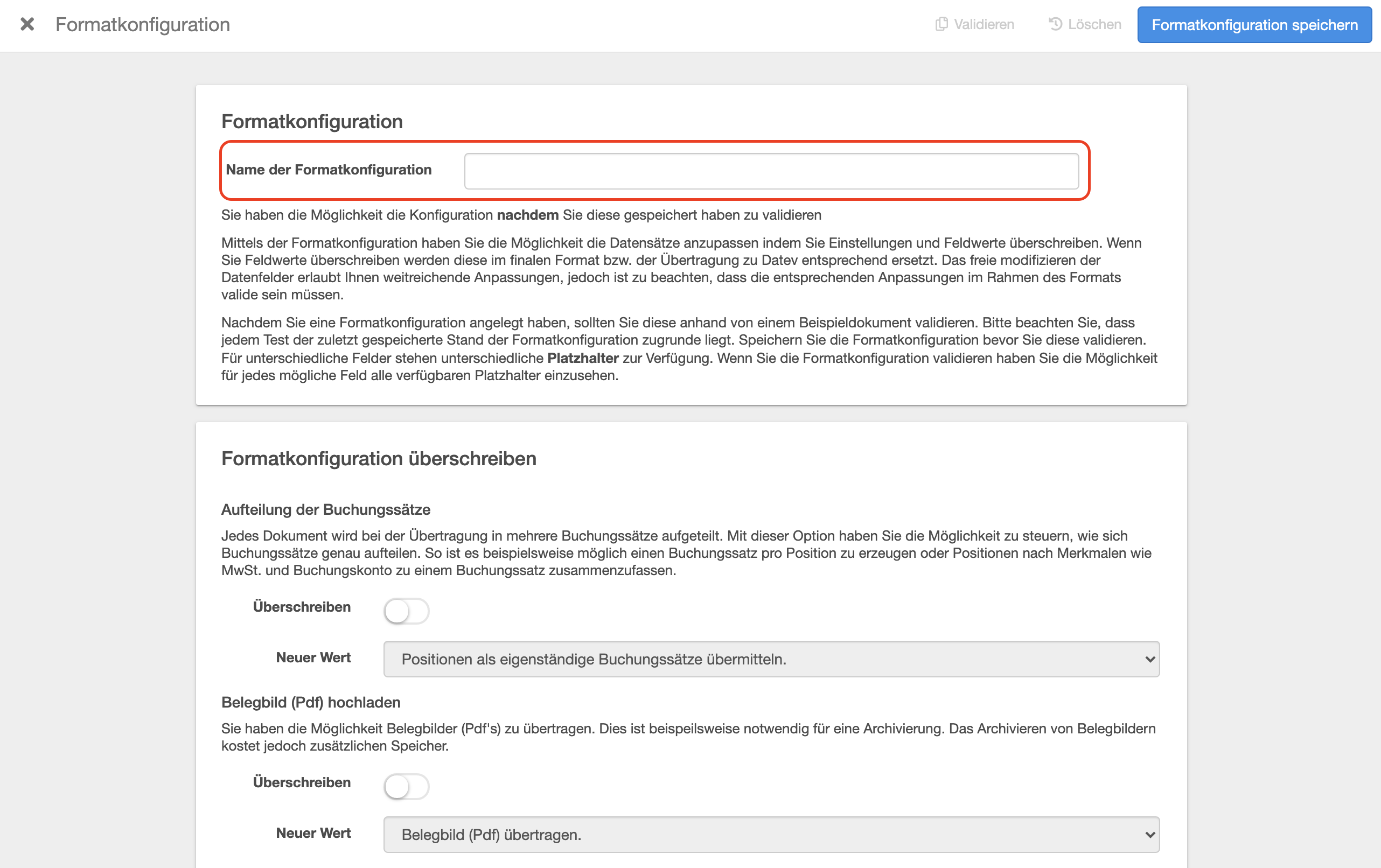Viewport: 1381px width, 868px height.
Task: Click the 'Formatkonfiguration überschreiben' section heading
Action: coord(379,459)
